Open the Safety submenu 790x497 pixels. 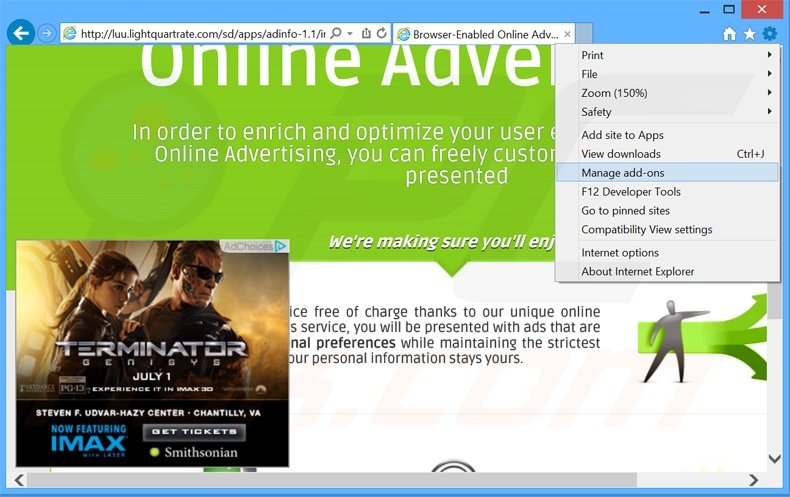[x=669, y=112]
